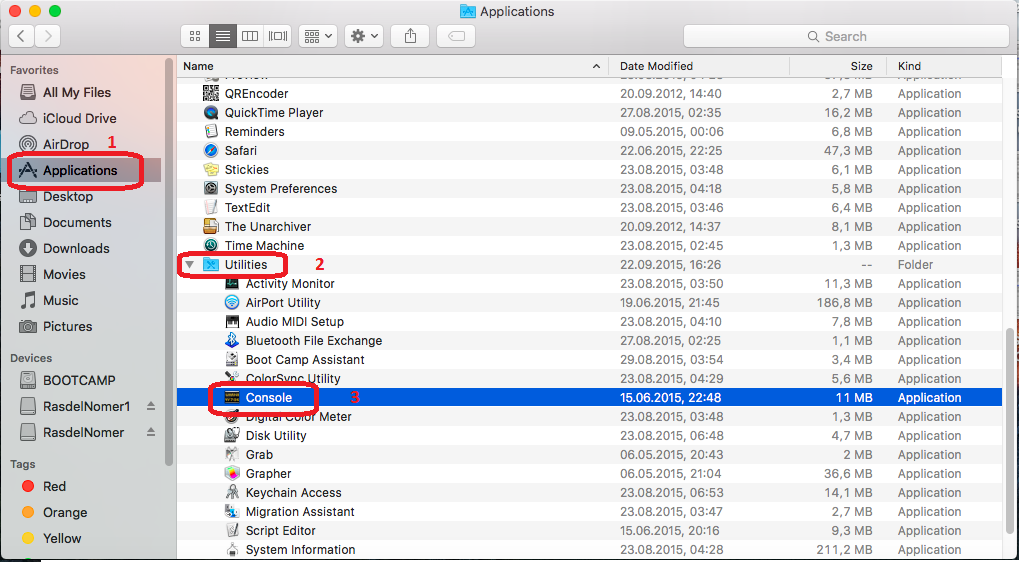Screen dimensions: 1019x562
Task: Select the Activity Monitor icon
Action: (232, 283)
